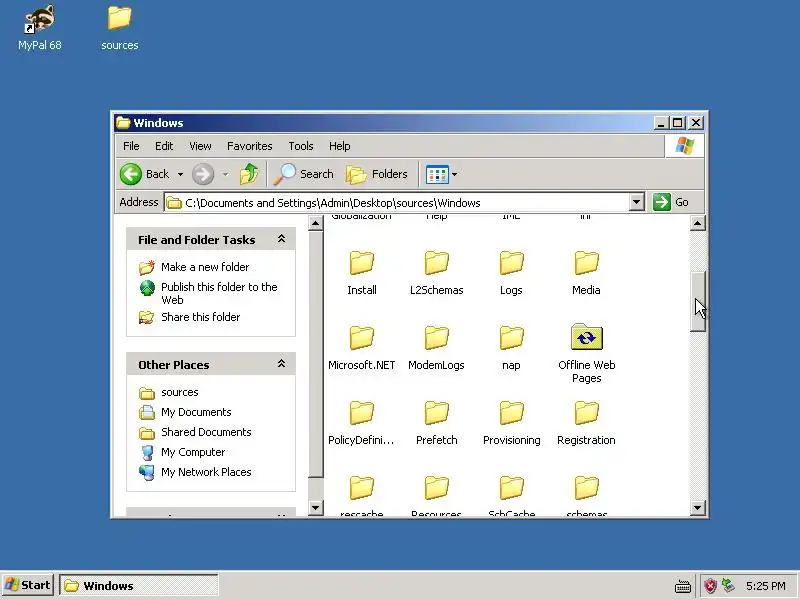Collapse the Other Places panel
Viewport: 800px width, 600px height.
[x=281, y=364]
